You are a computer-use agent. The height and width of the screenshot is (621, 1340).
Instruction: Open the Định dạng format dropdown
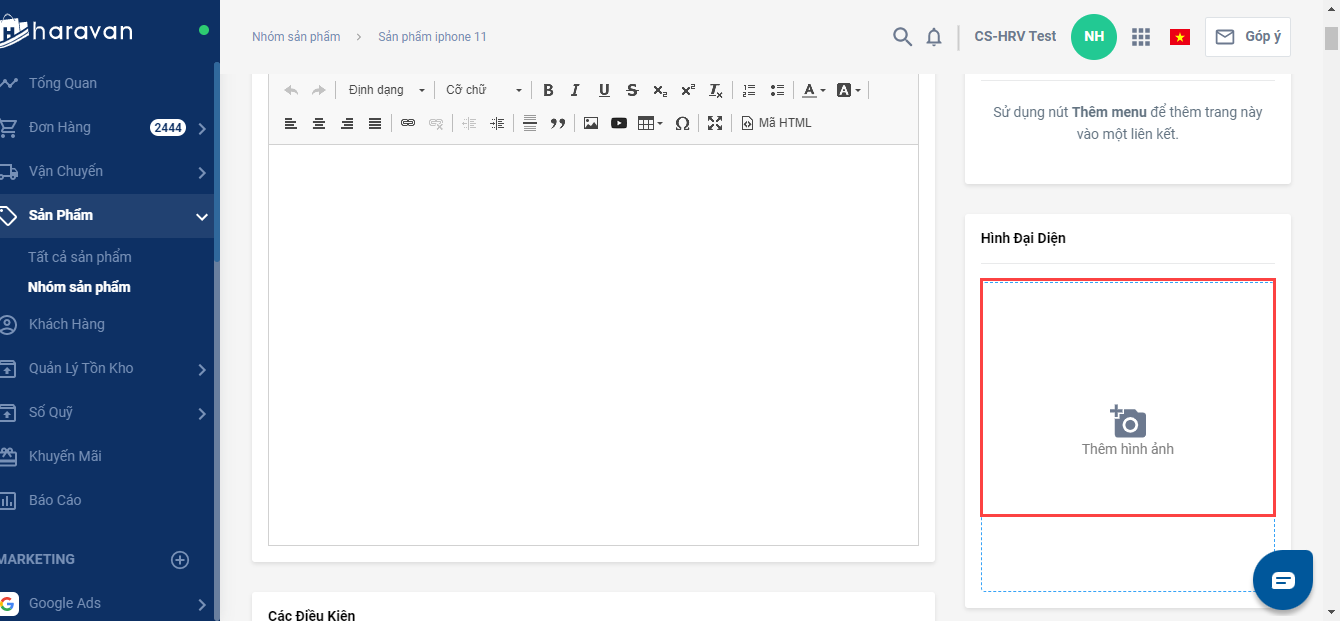386,90
